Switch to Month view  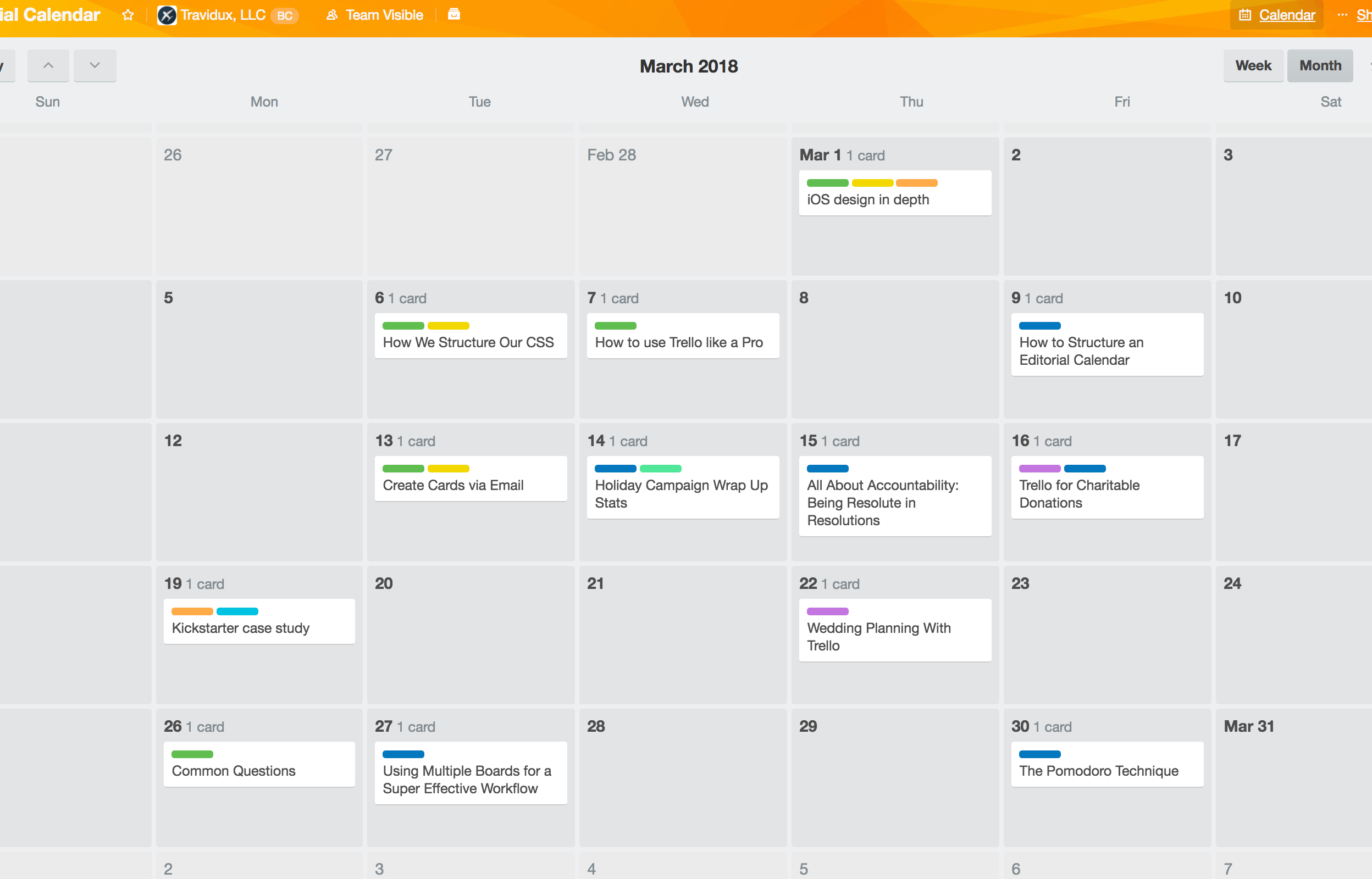[1318, 65]
